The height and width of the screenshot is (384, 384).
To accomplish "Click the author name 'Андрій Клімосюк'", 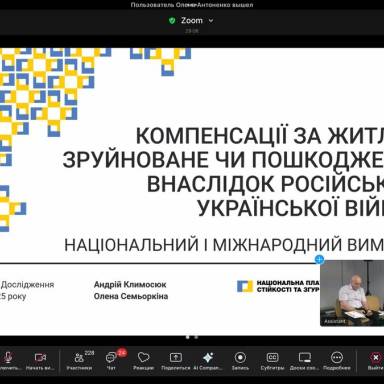I will pyautogui.click(x=130, y=285).
